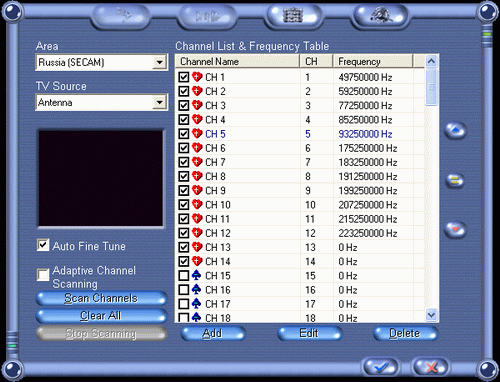The image size is (500, 382).
Task: Click the 223250000 Hz frequency cell
Action: pyautogui.click(x=368, y=233)
